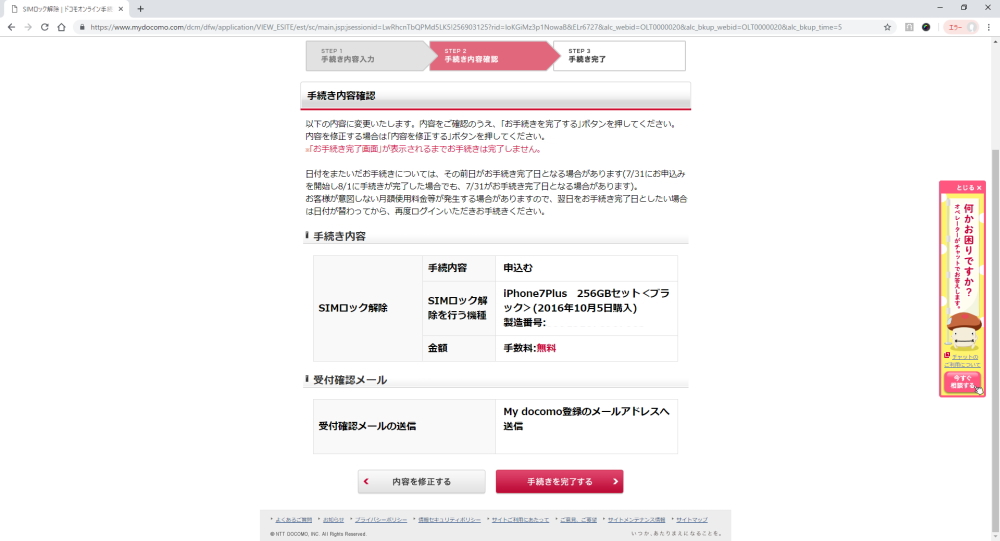Open サイトご利用にあたって footer link
This screenshot has width=1000, height=541.
(x=520, y=520)
